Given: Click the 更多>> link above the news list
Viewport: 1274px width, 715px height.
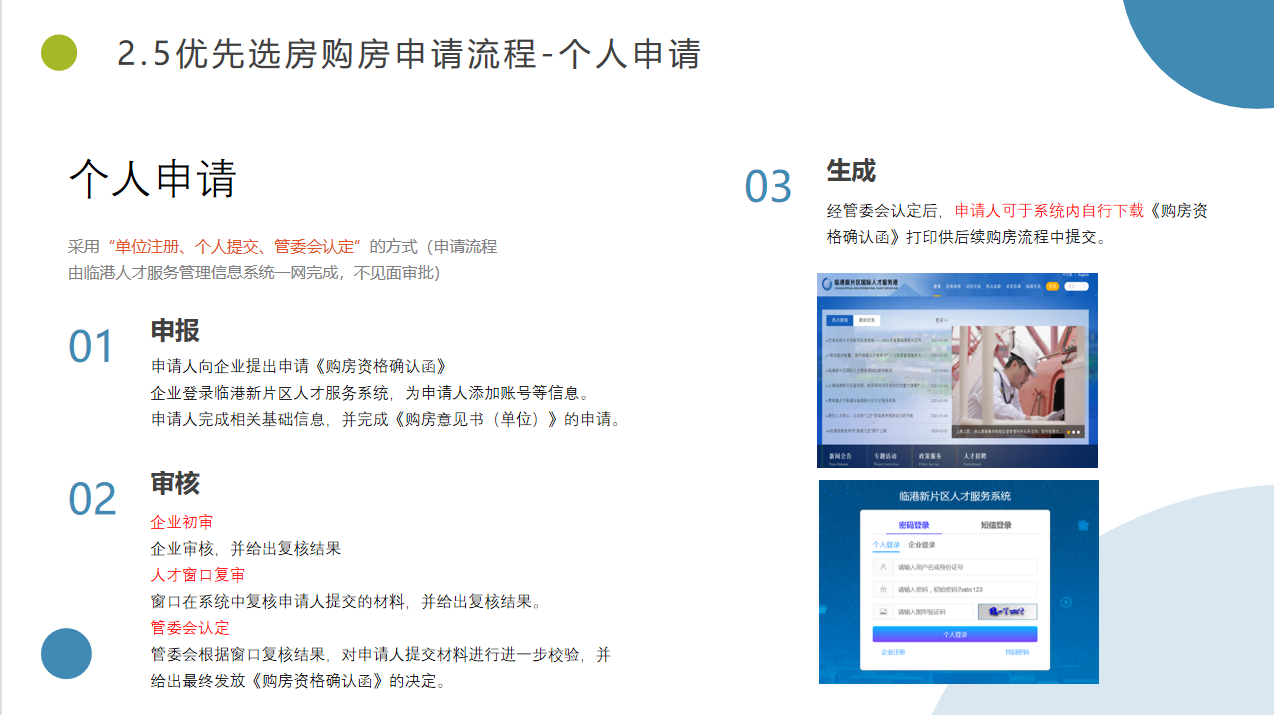Looking at the screenshot, I should [x=941, y=320].
